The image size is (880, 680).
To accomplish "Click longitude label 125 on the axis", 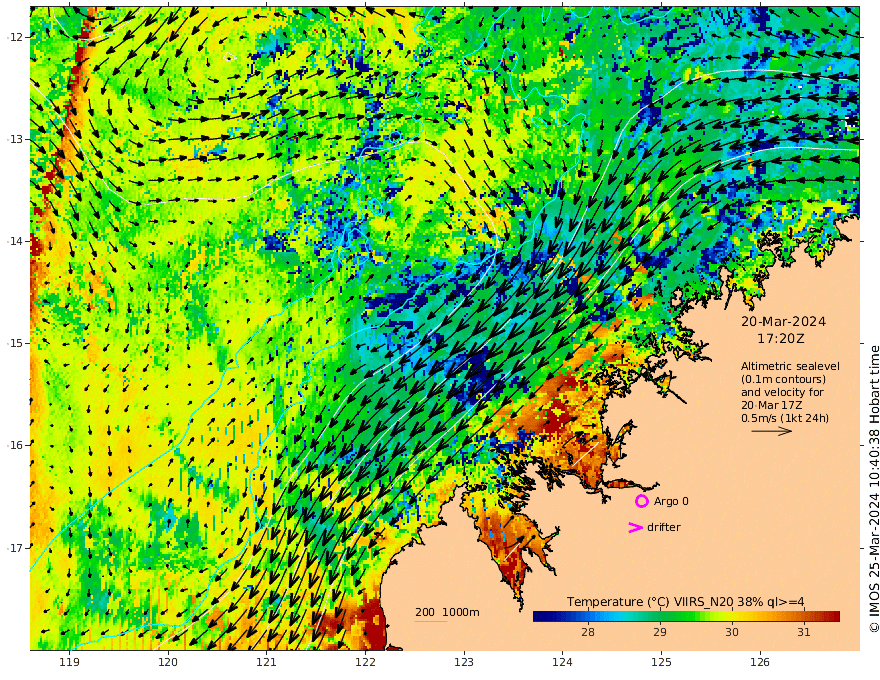I will click(x=662, y=662).
